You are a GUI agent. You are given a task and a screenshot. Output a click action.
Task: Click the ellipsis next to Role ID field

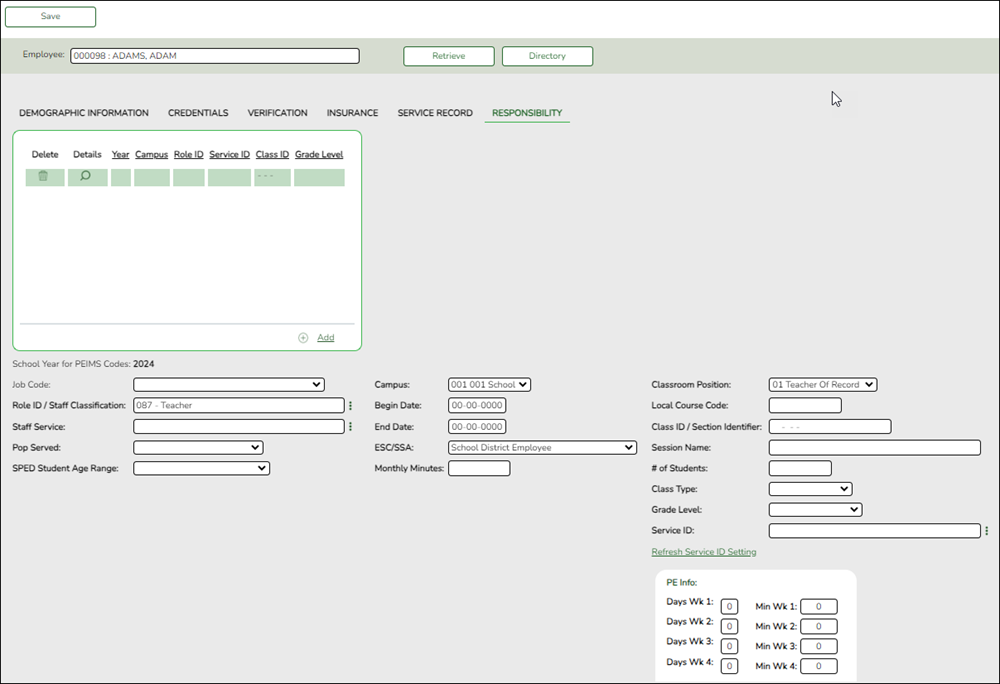(351, 405)
